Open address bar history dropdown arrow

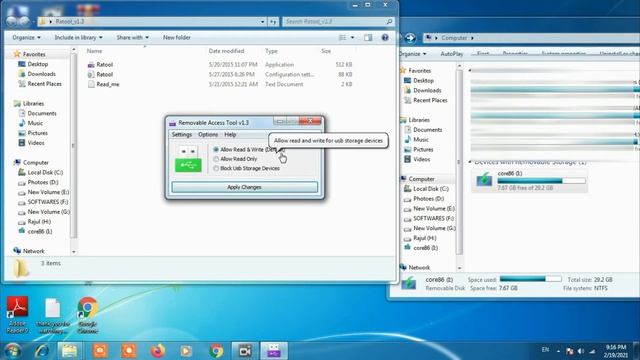262,22
